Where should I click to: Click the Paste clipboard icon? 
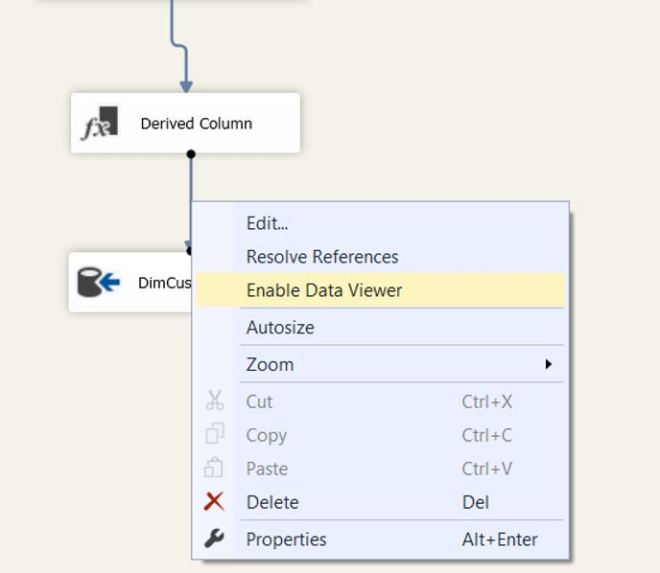215,468
